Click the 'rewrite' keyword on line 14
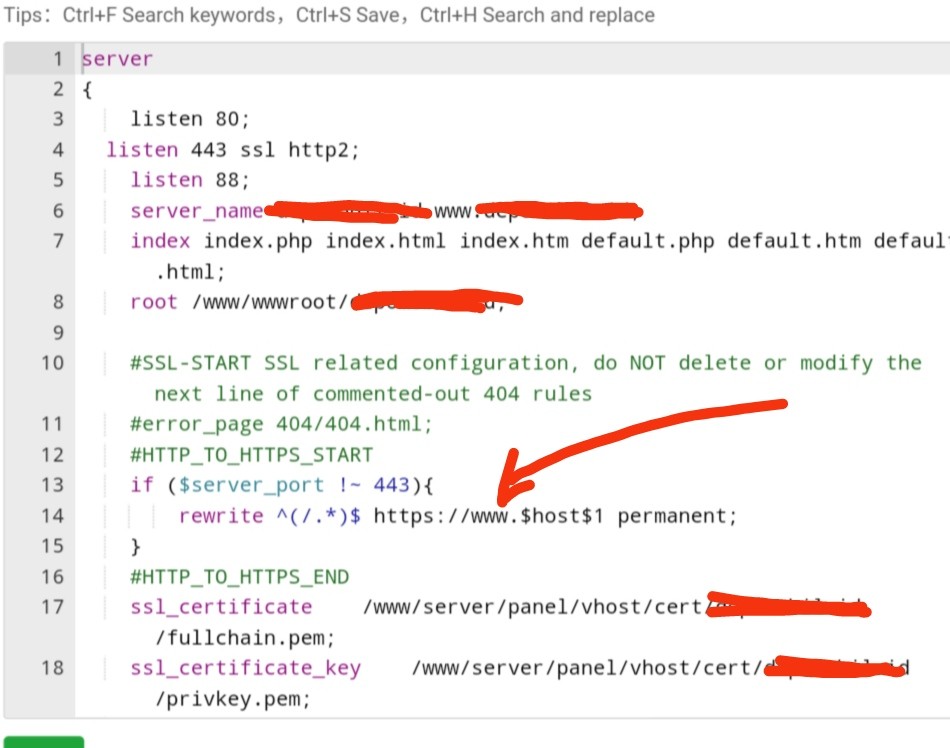The height and width of the screenshot is (748, 950). coord(221,515)
